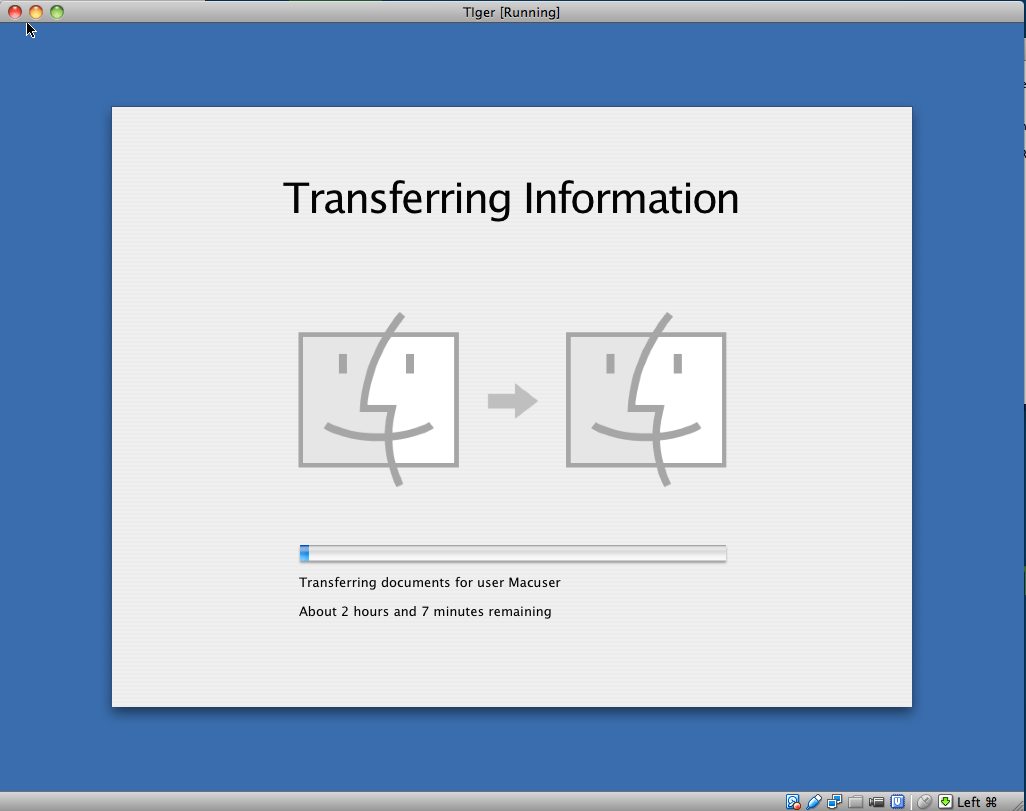Zoom the Tiger VM window with green button
The height and width of the screenshot is (811, 1026).
coord(57,12)
